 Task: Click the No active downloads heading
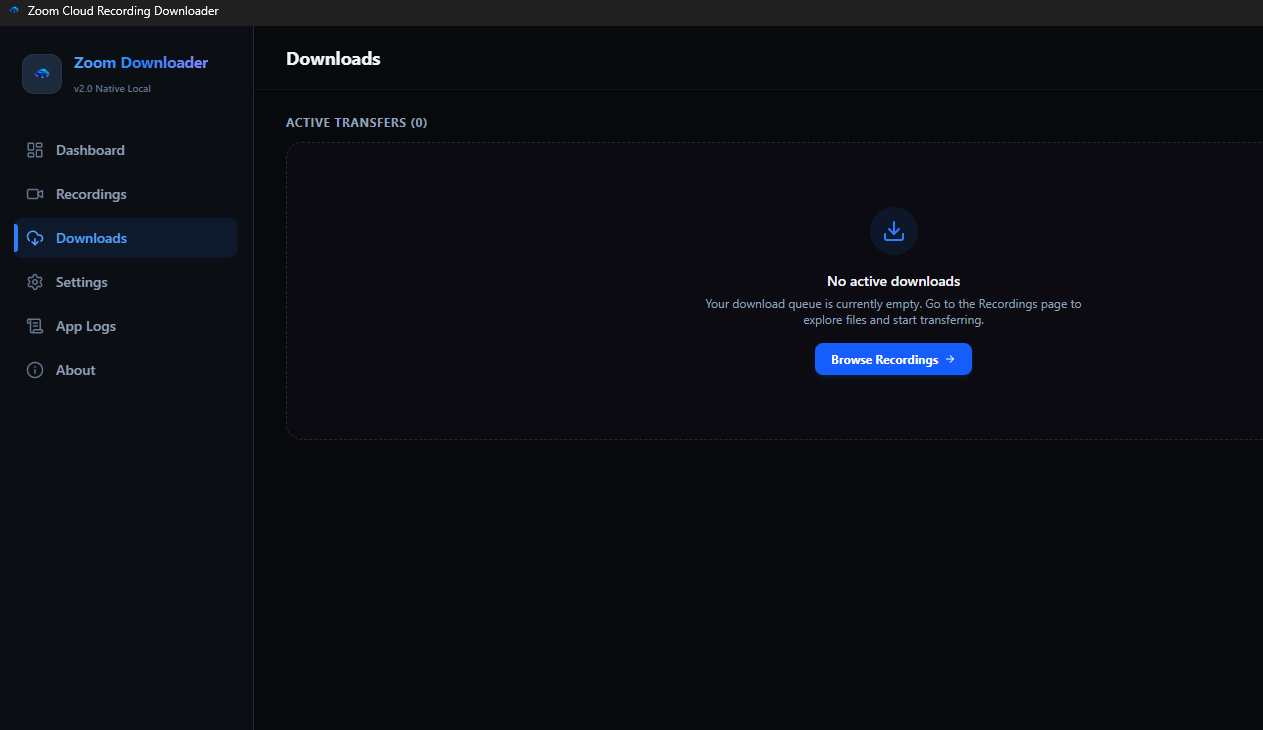click(893, 281)
